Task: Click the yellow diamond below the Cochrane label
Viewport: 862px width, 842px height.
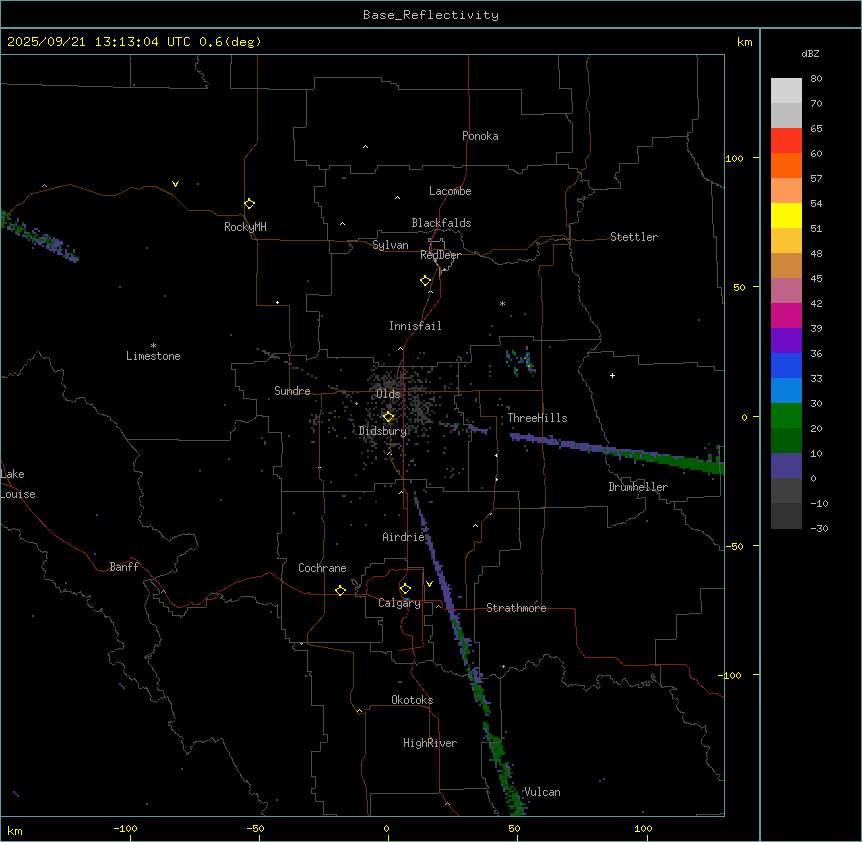Action: tap(340, 591)
